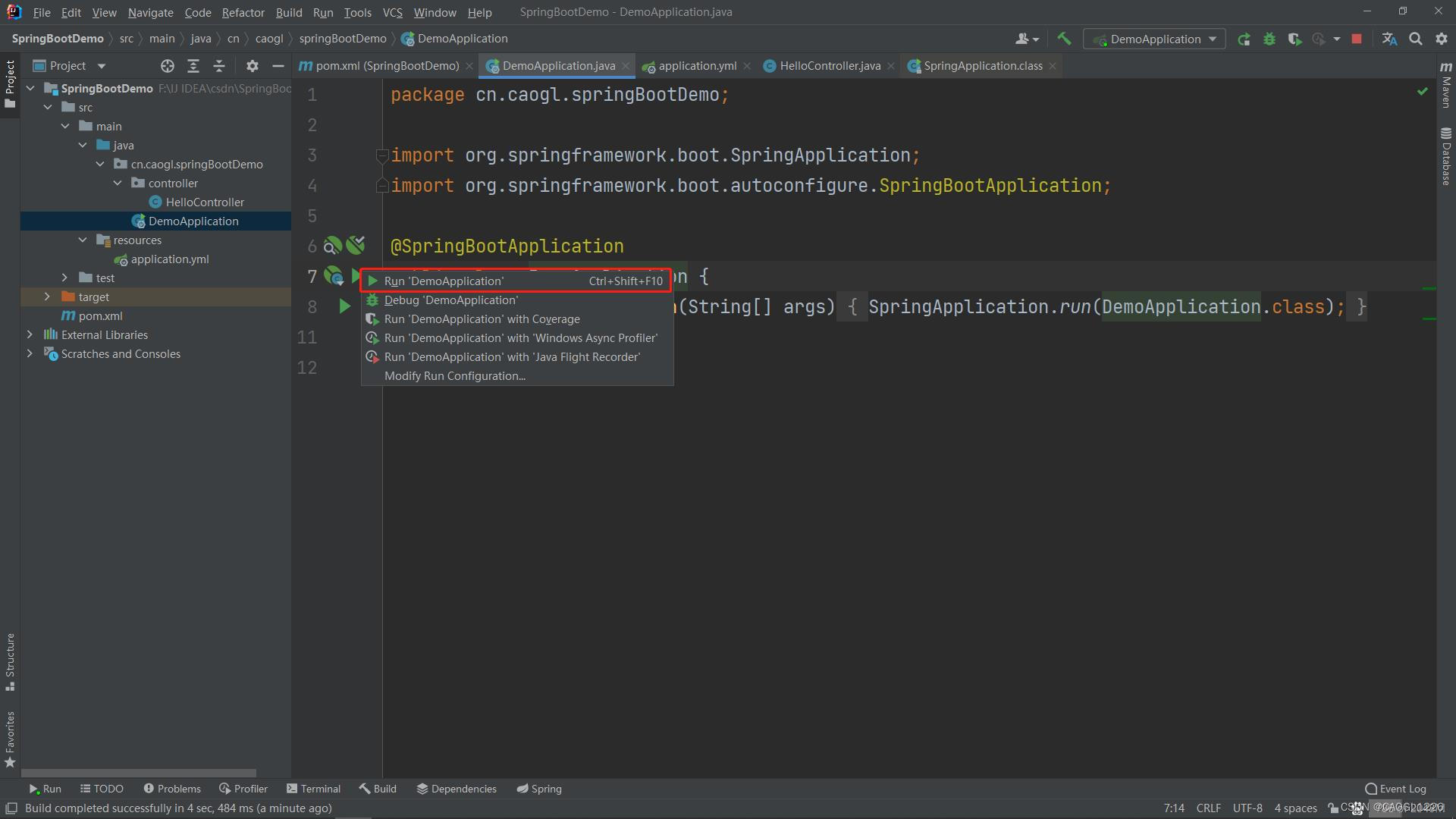Click the Search Everywhere magnifier icon
This screenshot has width=1456, height=819.
pos(1415,39)
